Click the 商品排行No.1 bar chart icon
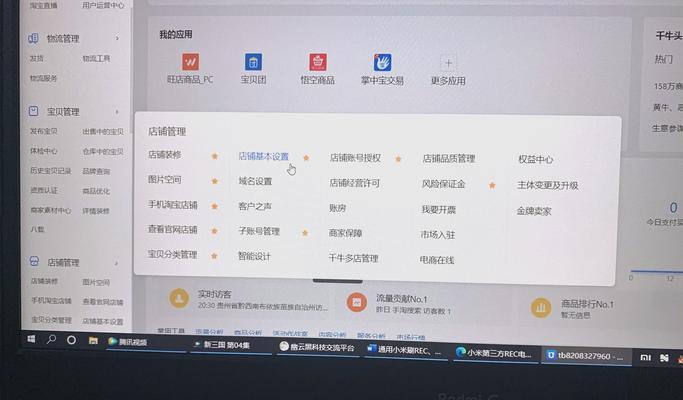This screenshot has width=683, height=400. point(541,308)
